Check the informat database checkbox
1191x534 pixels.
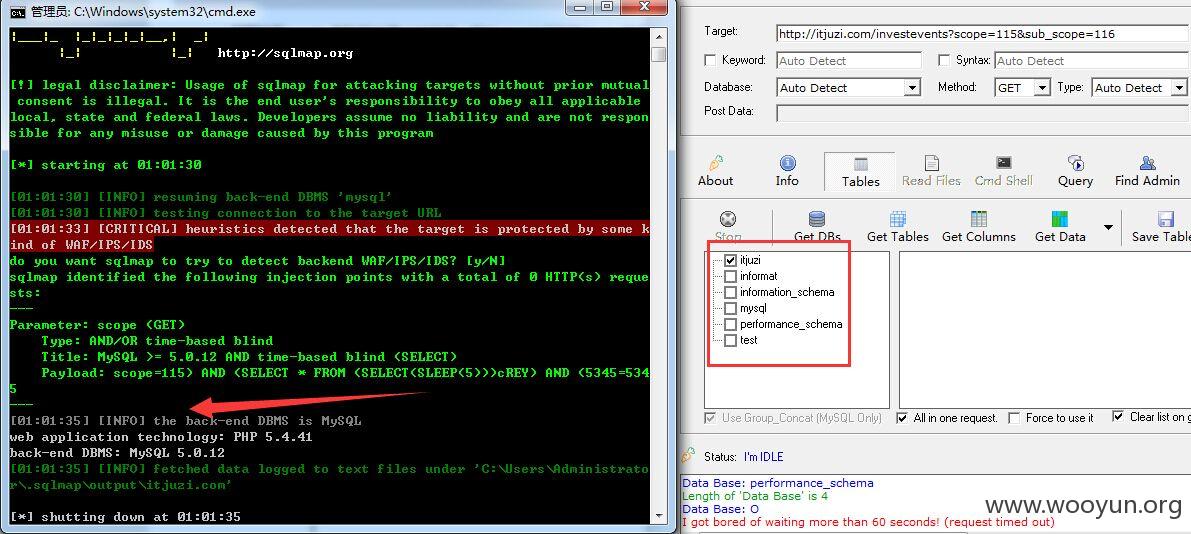(x=730, y=276)
